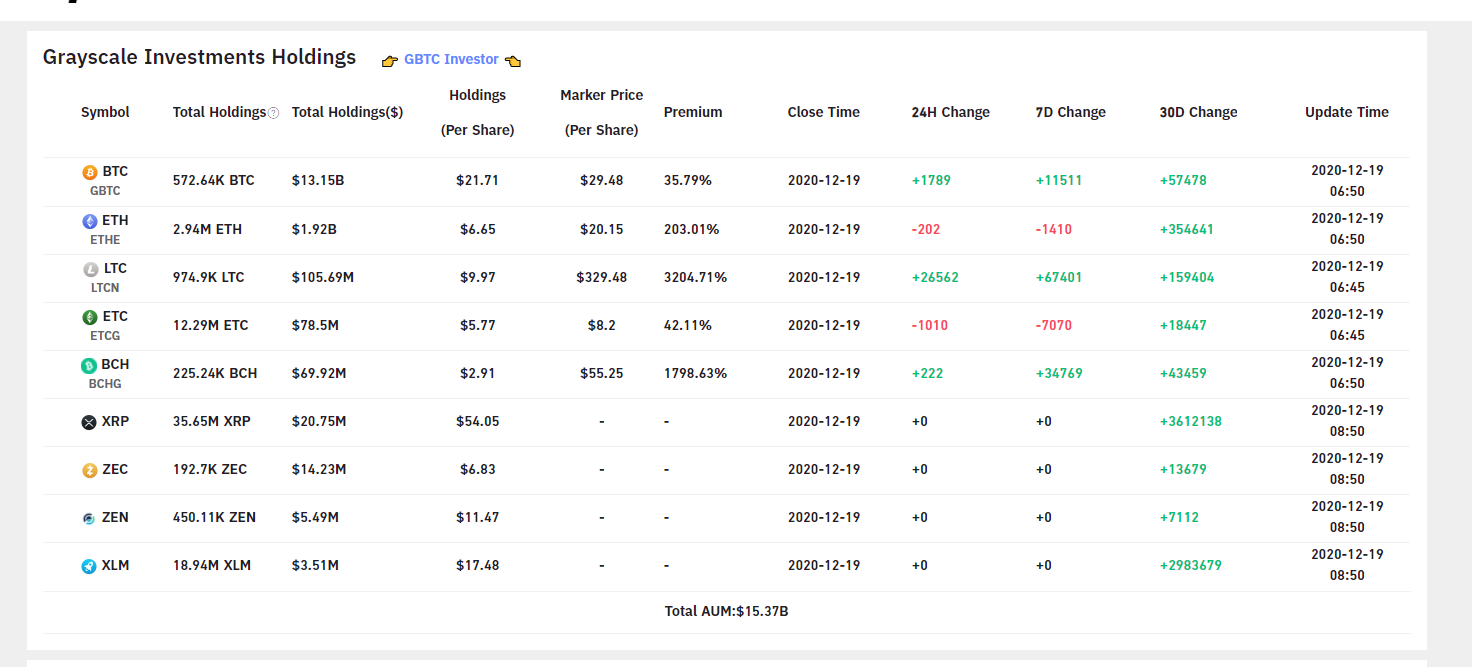Select the GBTC ticker label
The width and height of the screenshot is (1472, 667).
[105, 190]
